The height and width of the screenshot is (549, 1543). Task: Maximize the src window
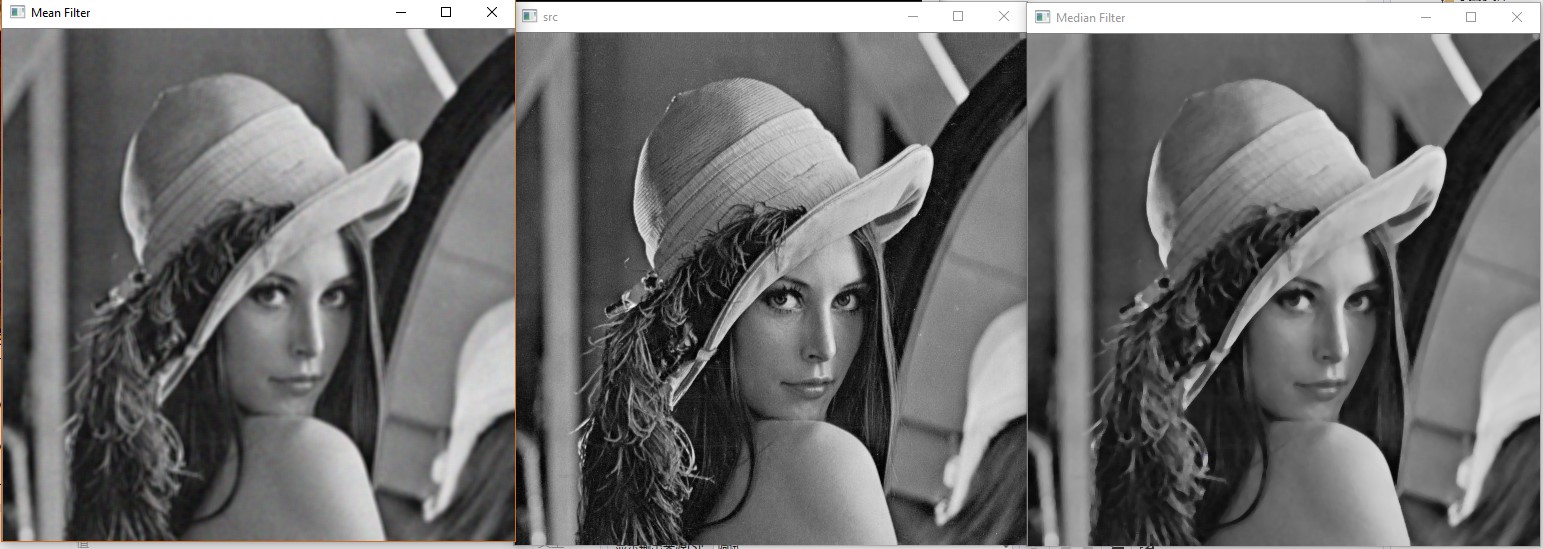click(x=958, y=17)
